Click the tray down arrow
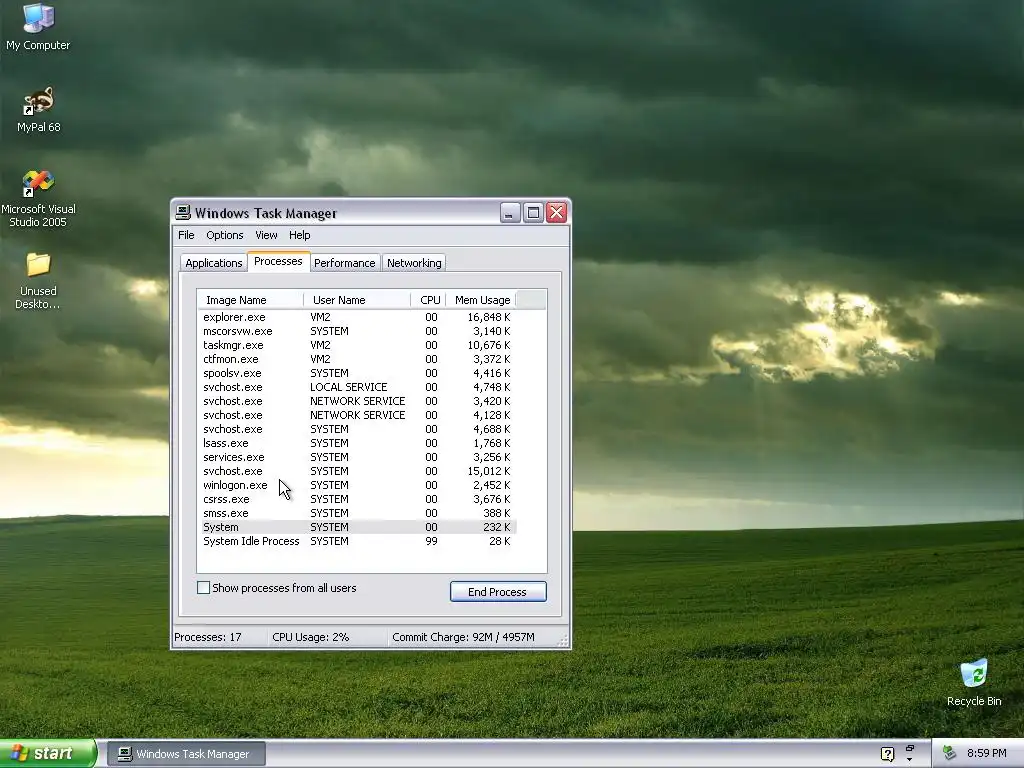Screen dimensions: 1024x768 tap(910, 760)
